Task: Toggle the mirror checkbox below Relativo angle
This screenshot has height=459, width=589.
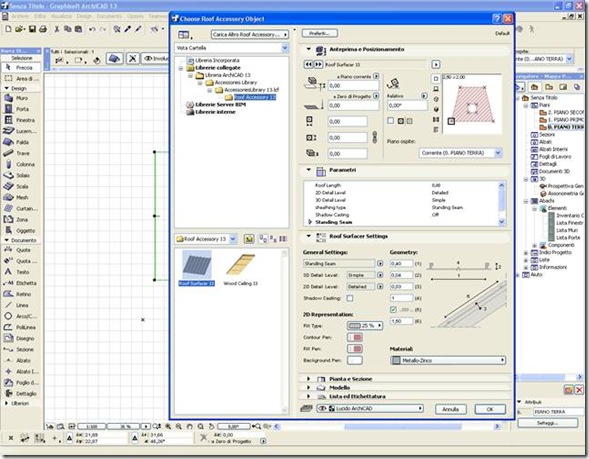Action: click(391, 121)
